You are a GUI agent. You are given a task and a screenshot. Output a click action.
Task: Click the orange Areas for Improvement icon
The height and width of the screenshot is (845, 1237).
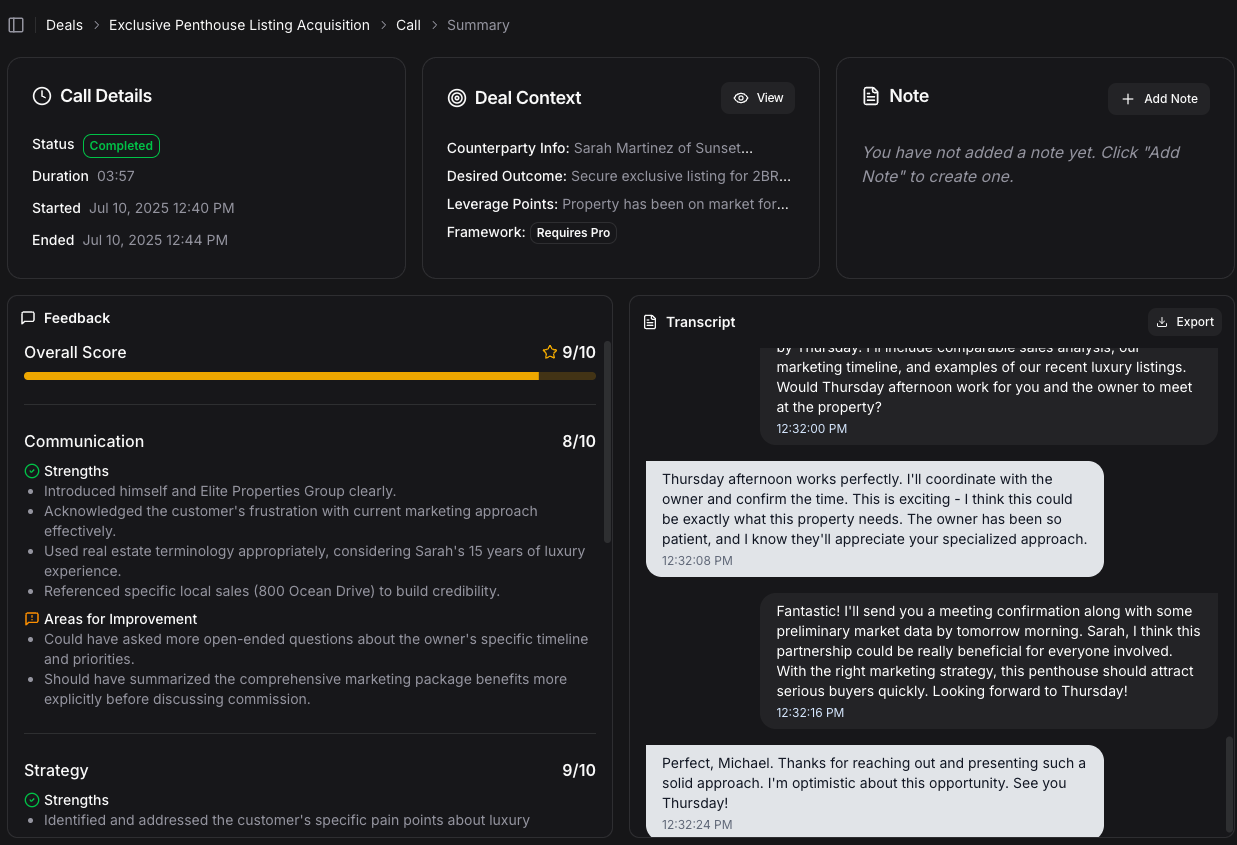coord(32,619)
